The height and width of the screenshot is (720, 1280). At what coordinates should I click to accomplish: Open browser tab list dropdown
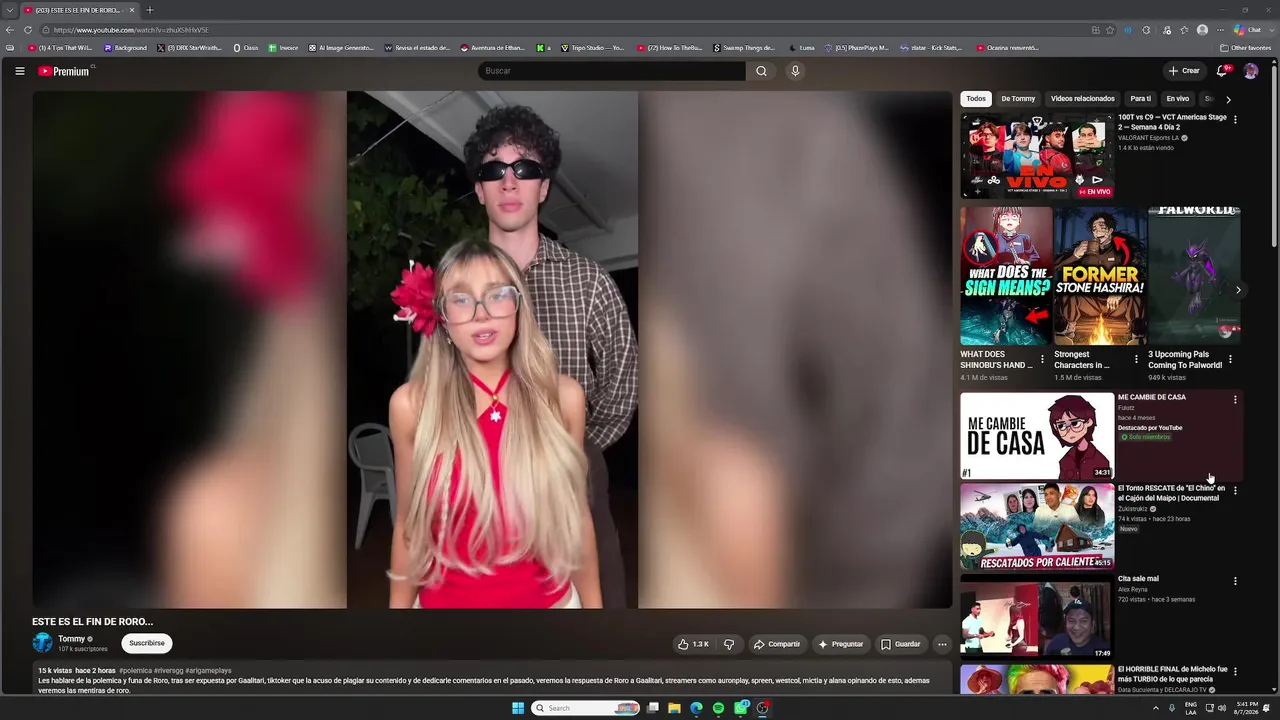click(9, 10)
